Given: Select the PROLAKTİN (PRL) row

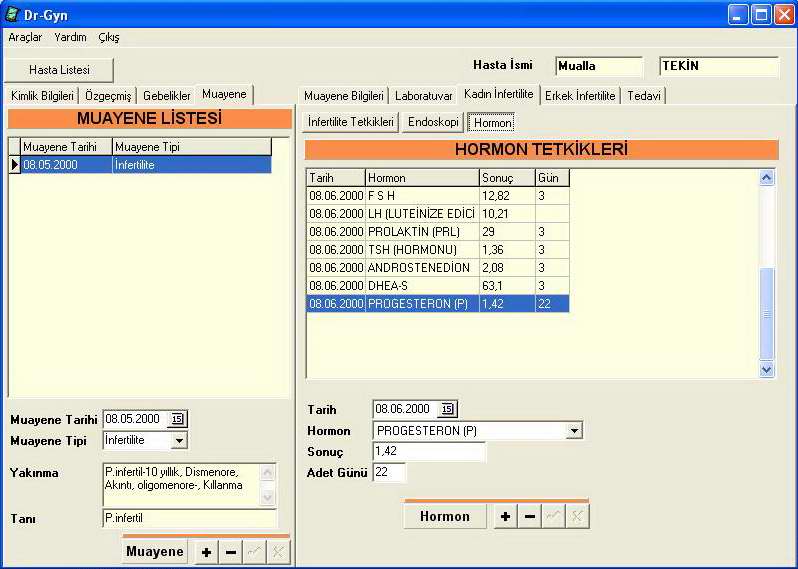Looking at the screenshot, I should point(420,232).
